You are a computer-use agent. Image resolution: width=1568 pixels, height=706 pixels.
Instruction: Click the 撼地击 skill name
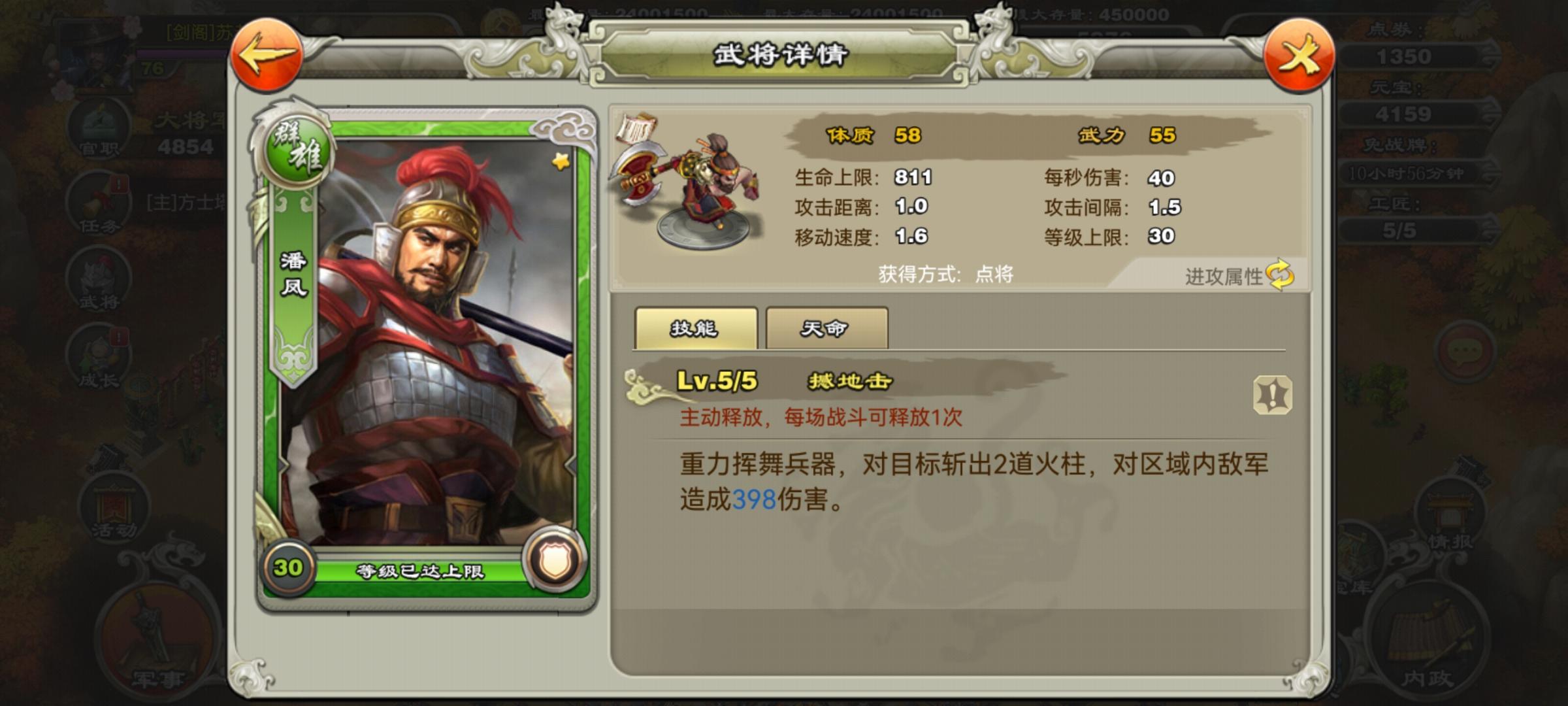click(849, 381)
